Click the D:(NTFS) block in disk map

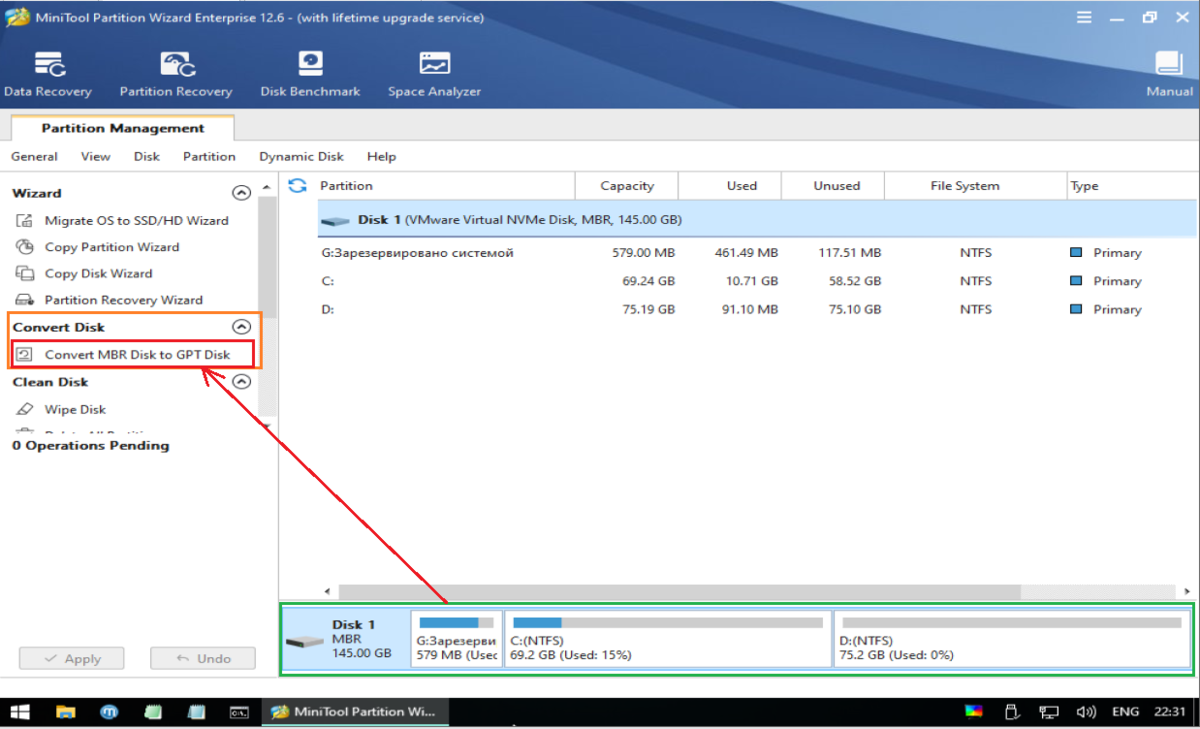[x=1010, y=638]
